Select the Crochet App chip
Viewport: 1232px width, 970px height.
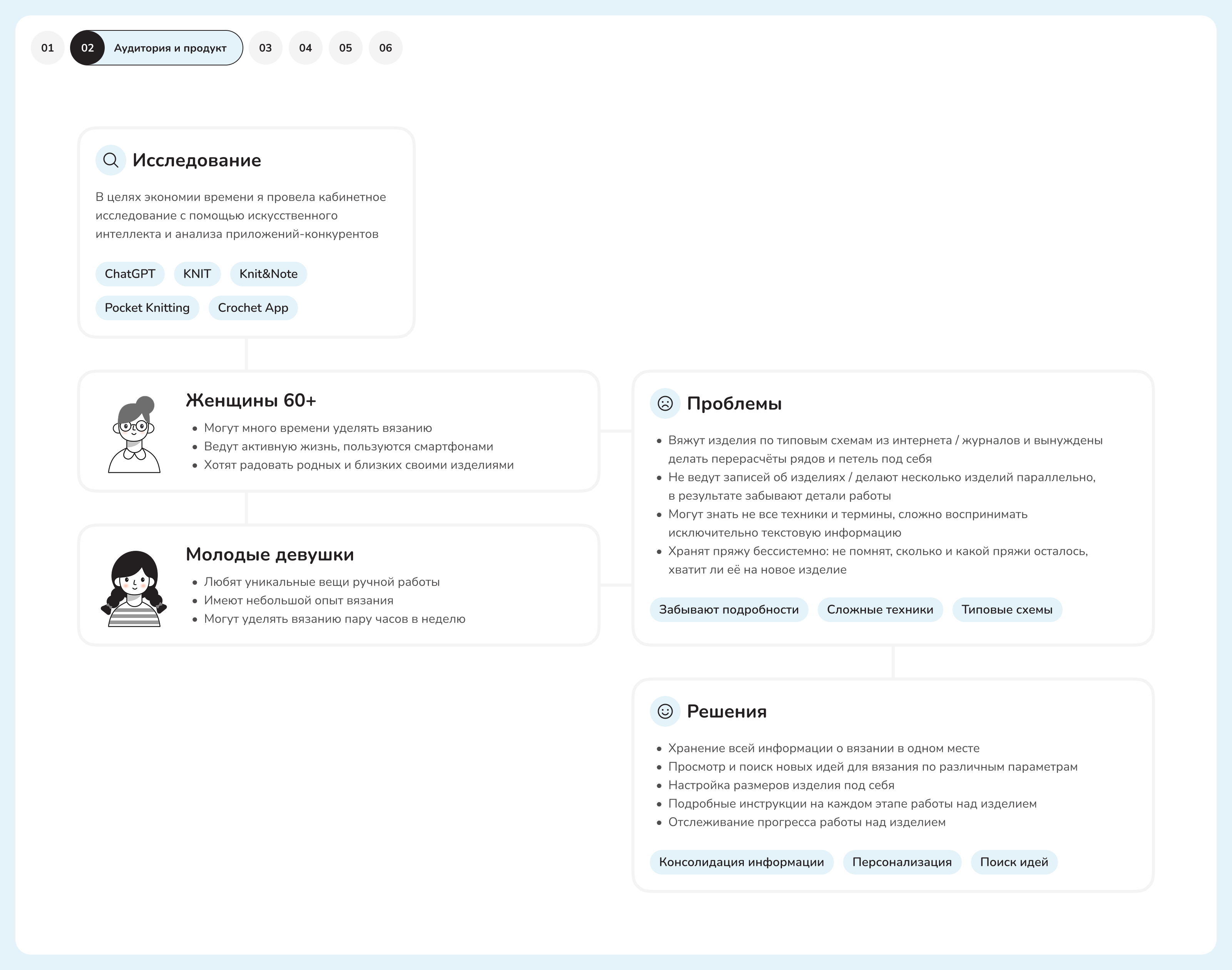[x=253, y=308]
